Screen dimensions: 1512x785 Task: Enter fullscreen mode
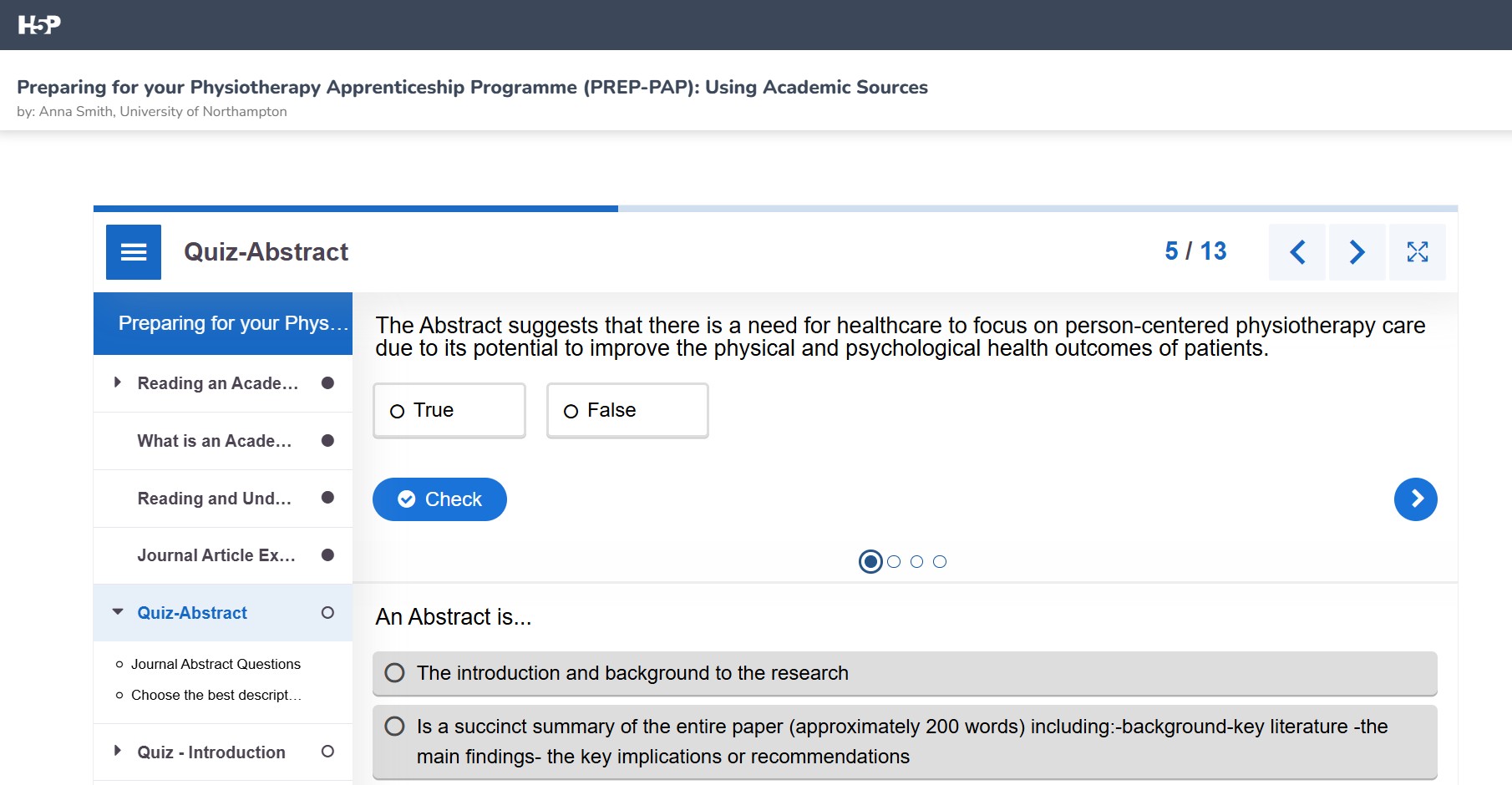point(1417,251)
